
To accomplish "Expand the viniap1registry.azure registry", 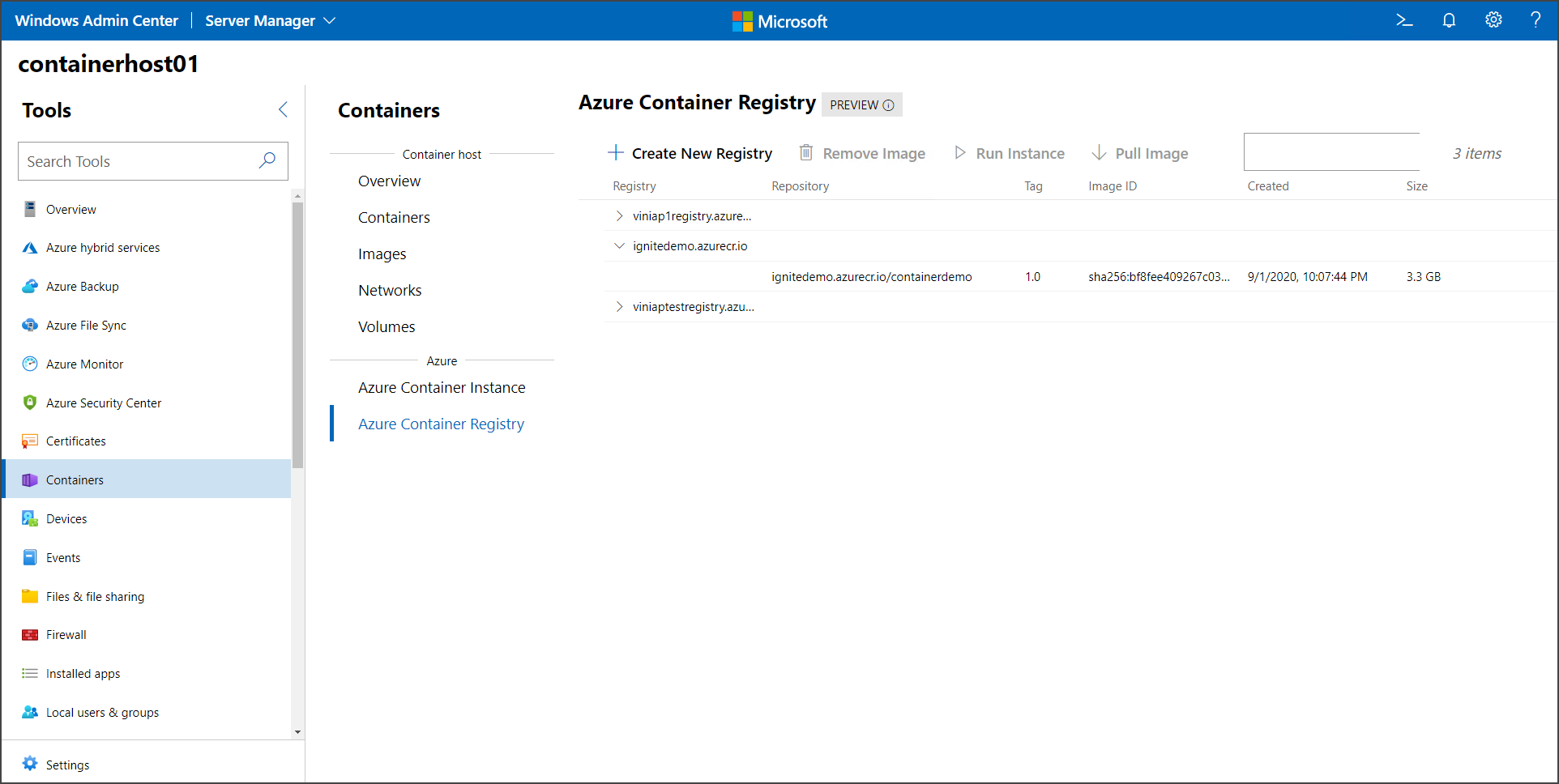I will click(619, 216).
